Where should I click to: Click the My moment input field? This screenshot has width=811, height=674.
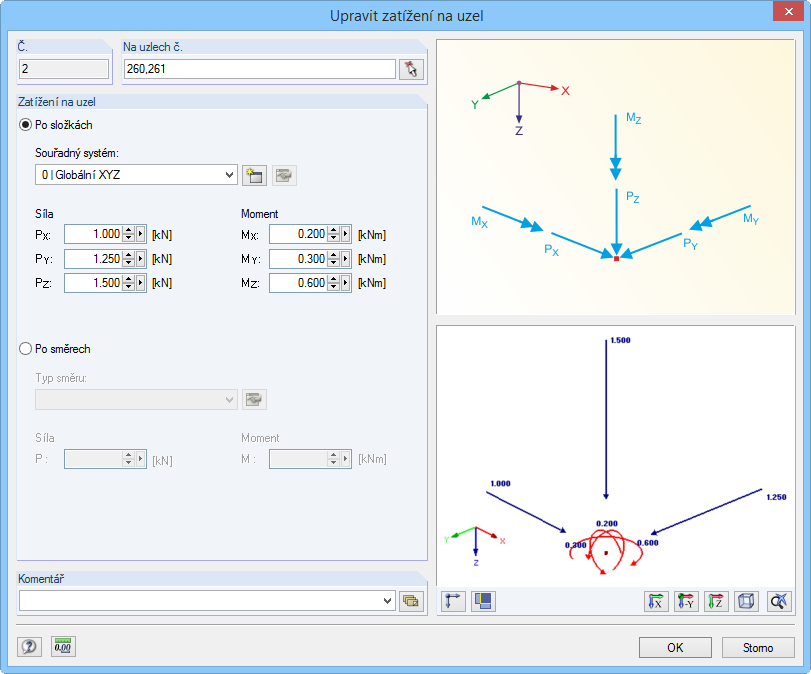point(299,259)
